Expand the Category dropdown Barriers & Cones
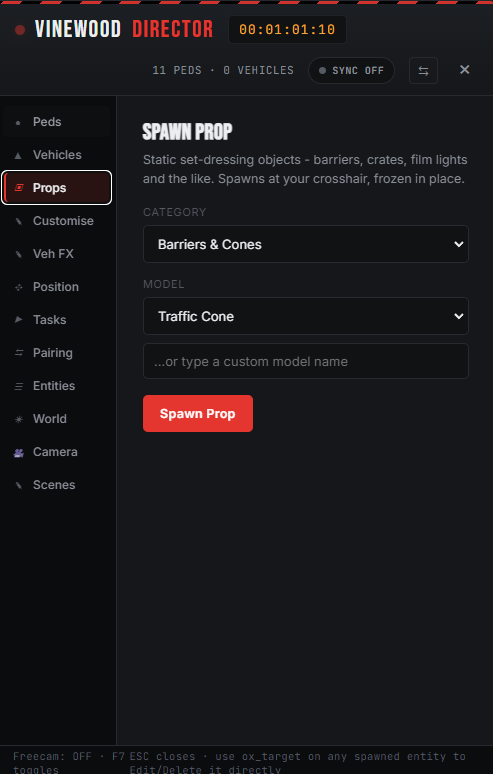 point(305,244)
